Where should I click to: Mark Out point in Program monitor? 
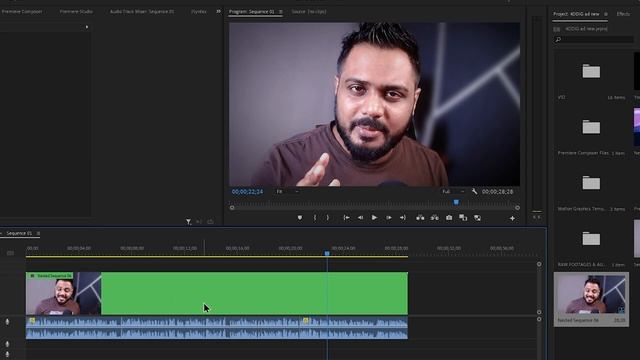(x=328, y=218)
